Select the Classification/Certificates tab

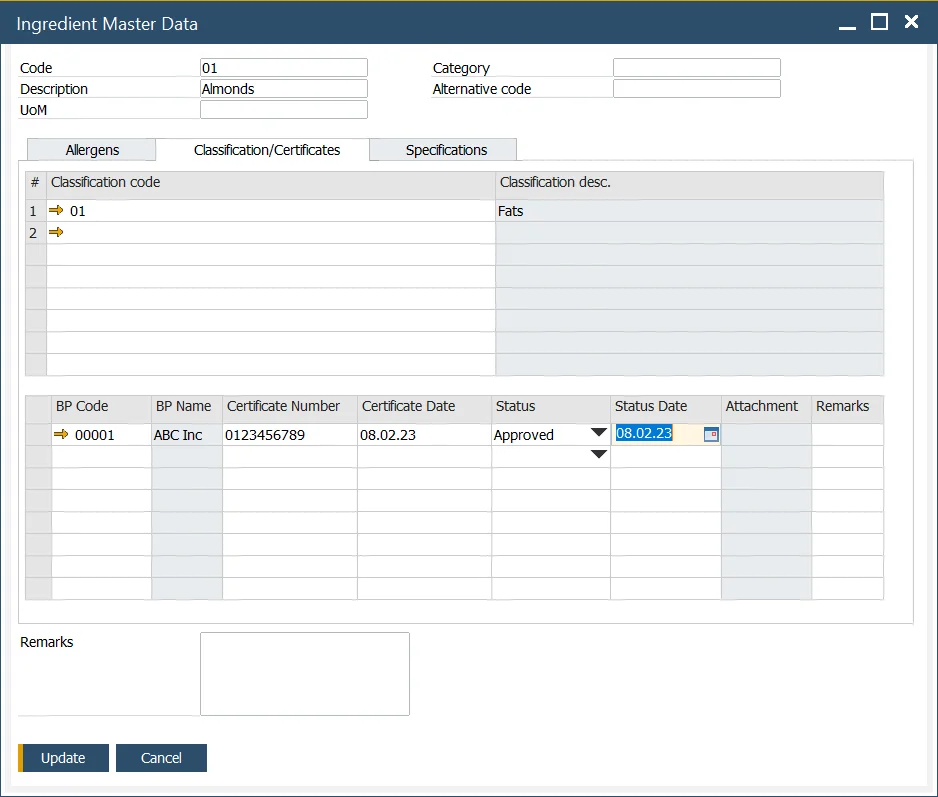pyautogui.click(x=267, y=150)
